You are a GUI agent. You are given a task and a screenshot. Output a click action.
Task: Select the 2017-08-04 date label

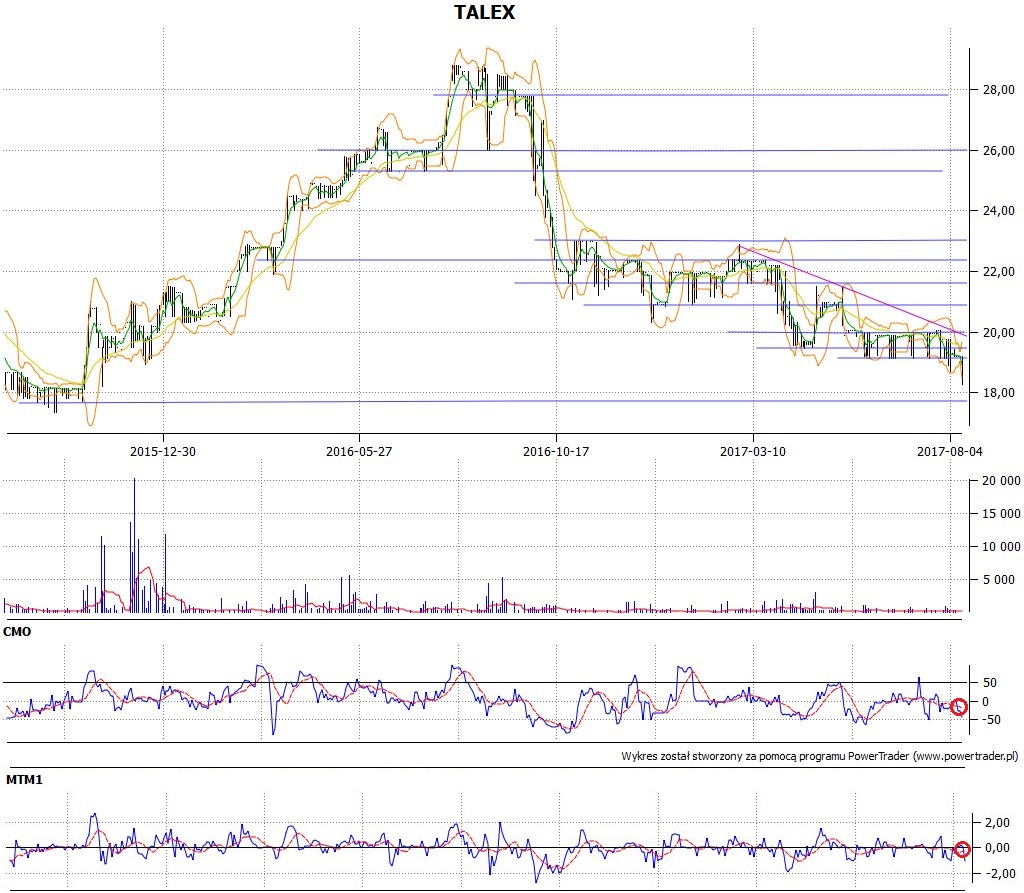(950, 451)
